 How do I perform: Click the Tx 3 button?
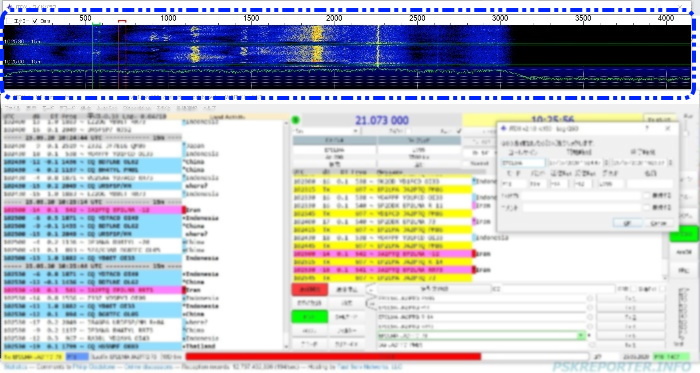click(630, 317)
